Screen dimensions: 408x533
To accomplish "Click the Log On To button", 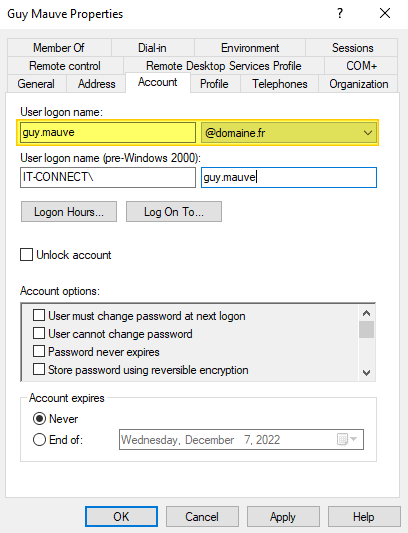I will (174, 211).
